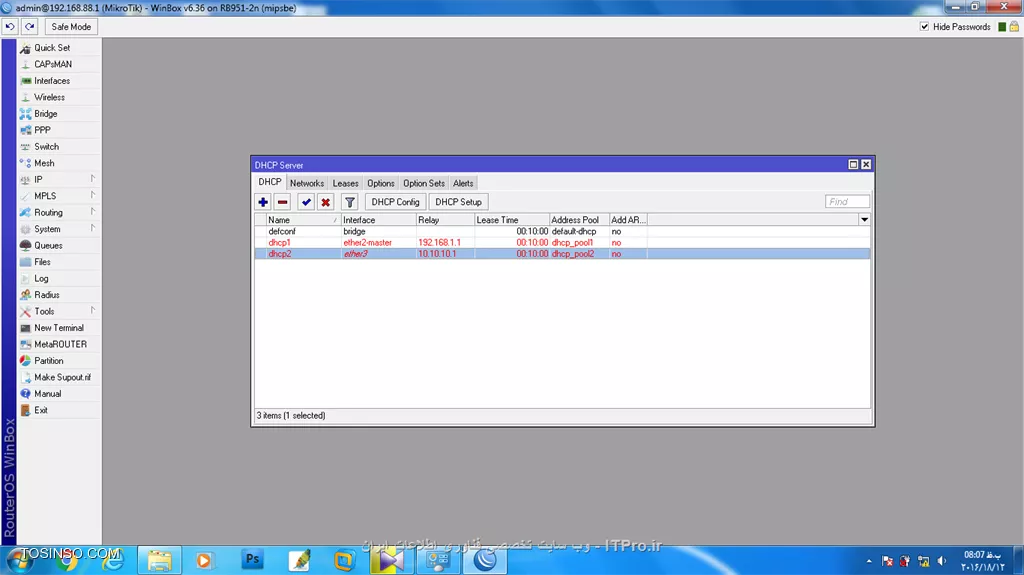Open the column selector dropdown arrow
Image resolution: width=1024 pixels, height=575 pixels.
coord(864,219)
